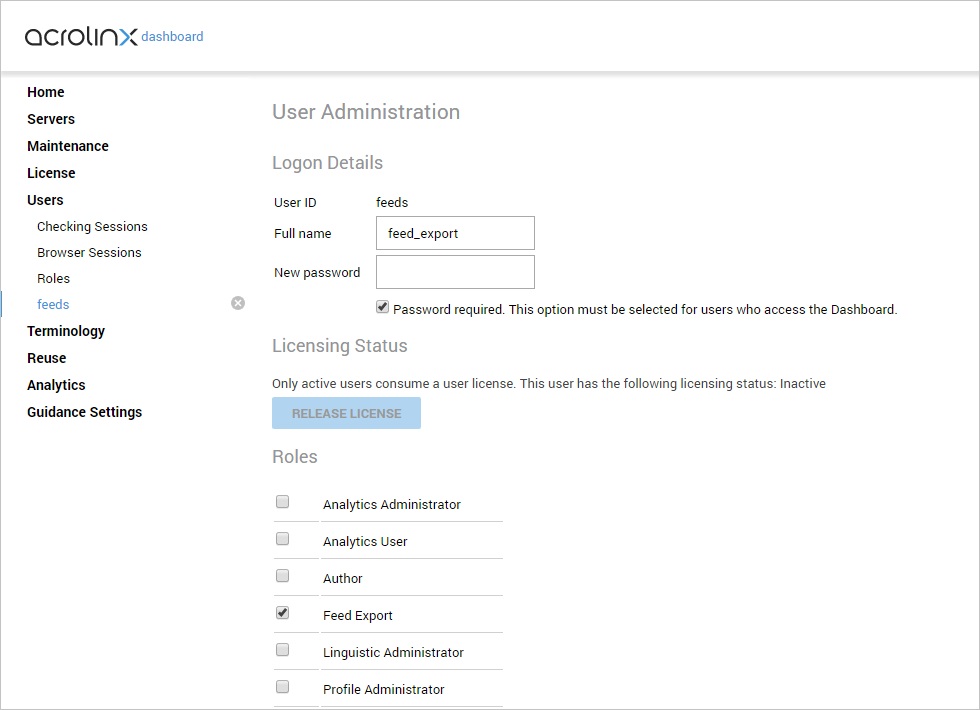Enable the Author role checkbox
Viewport: 980px width, 710px height.
point(282,576)
